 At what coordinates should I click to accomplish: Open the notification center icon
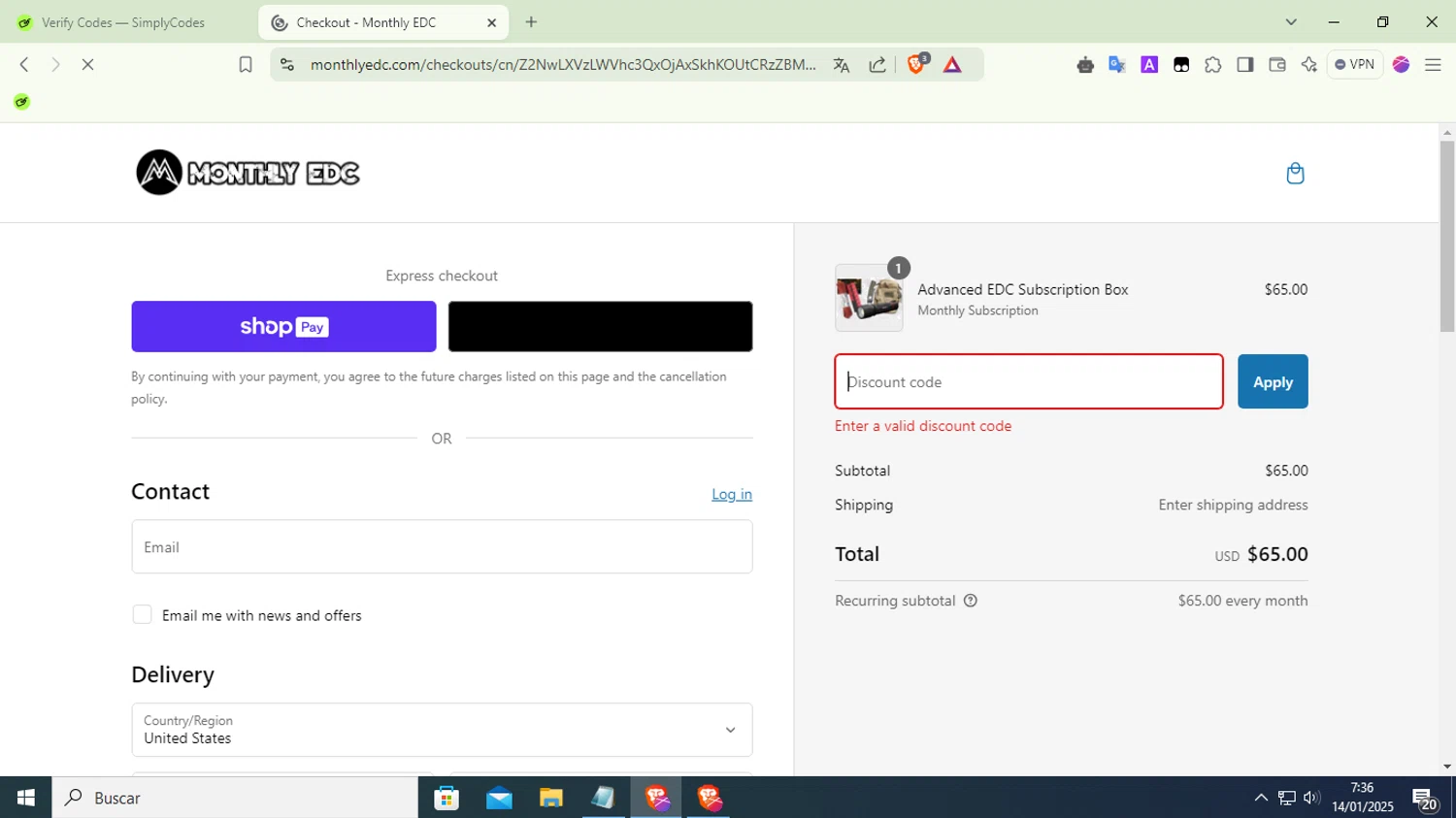(1425, 800)
